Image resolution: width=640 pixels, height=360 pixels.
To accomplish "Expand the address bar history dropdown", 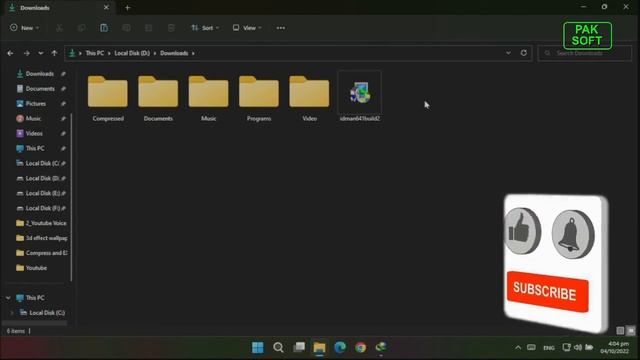I will click(508, 53).
